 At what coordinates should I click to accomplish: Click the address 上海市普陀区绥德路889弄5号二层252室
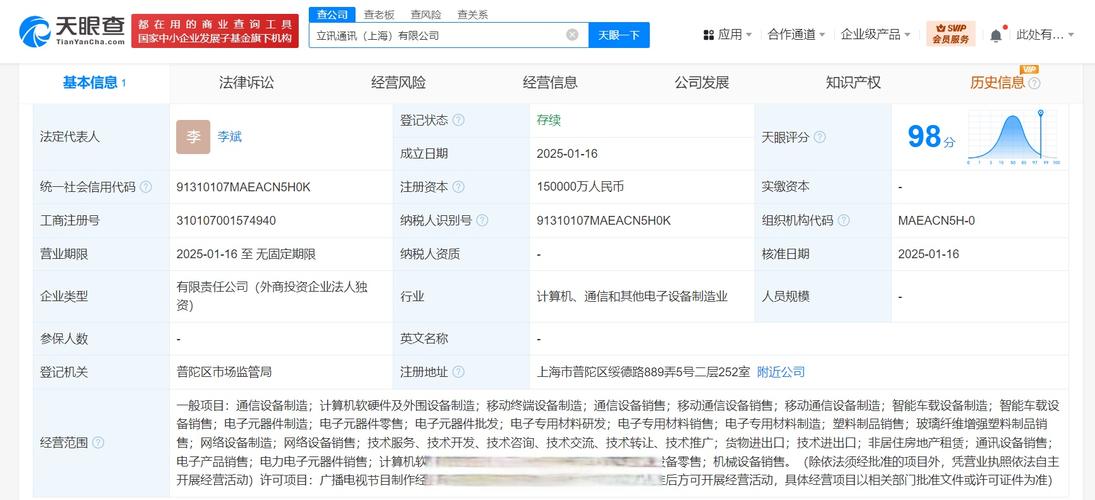point(644,372)
